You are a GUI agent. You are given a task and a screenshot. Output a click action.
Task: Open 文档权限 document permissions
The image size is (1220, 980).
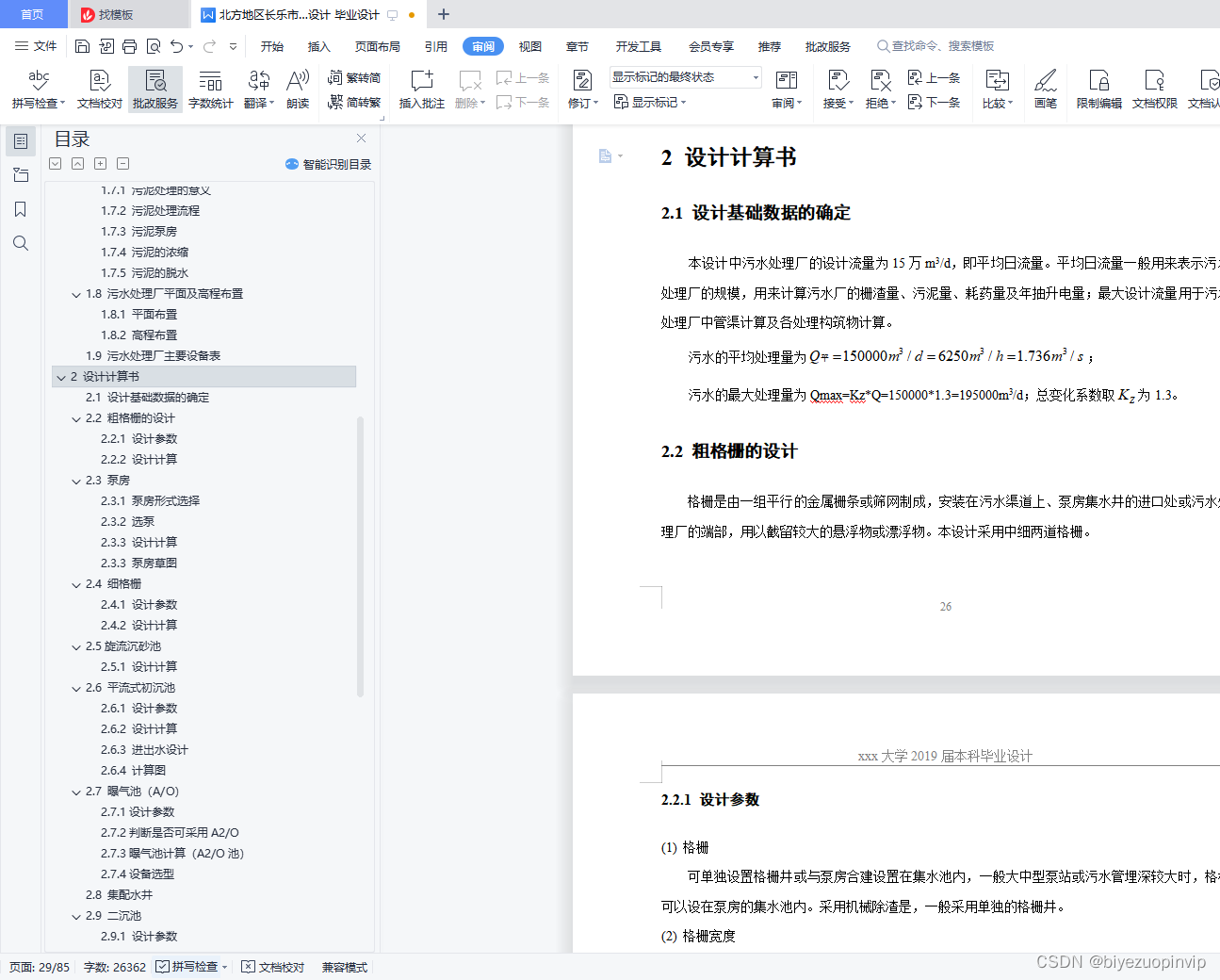pos(1153,90)
